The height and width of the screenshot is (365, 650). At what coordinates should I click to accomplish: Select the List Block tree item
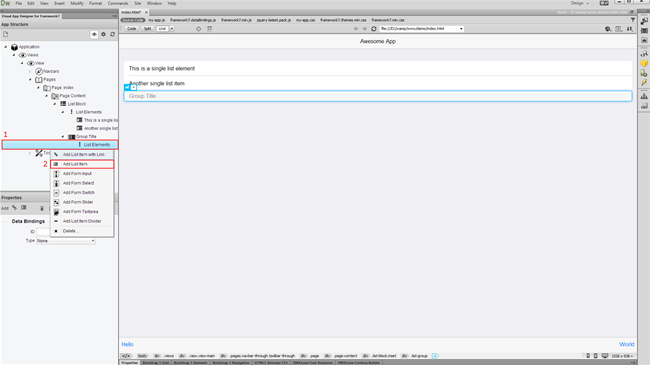coord(77,104)
